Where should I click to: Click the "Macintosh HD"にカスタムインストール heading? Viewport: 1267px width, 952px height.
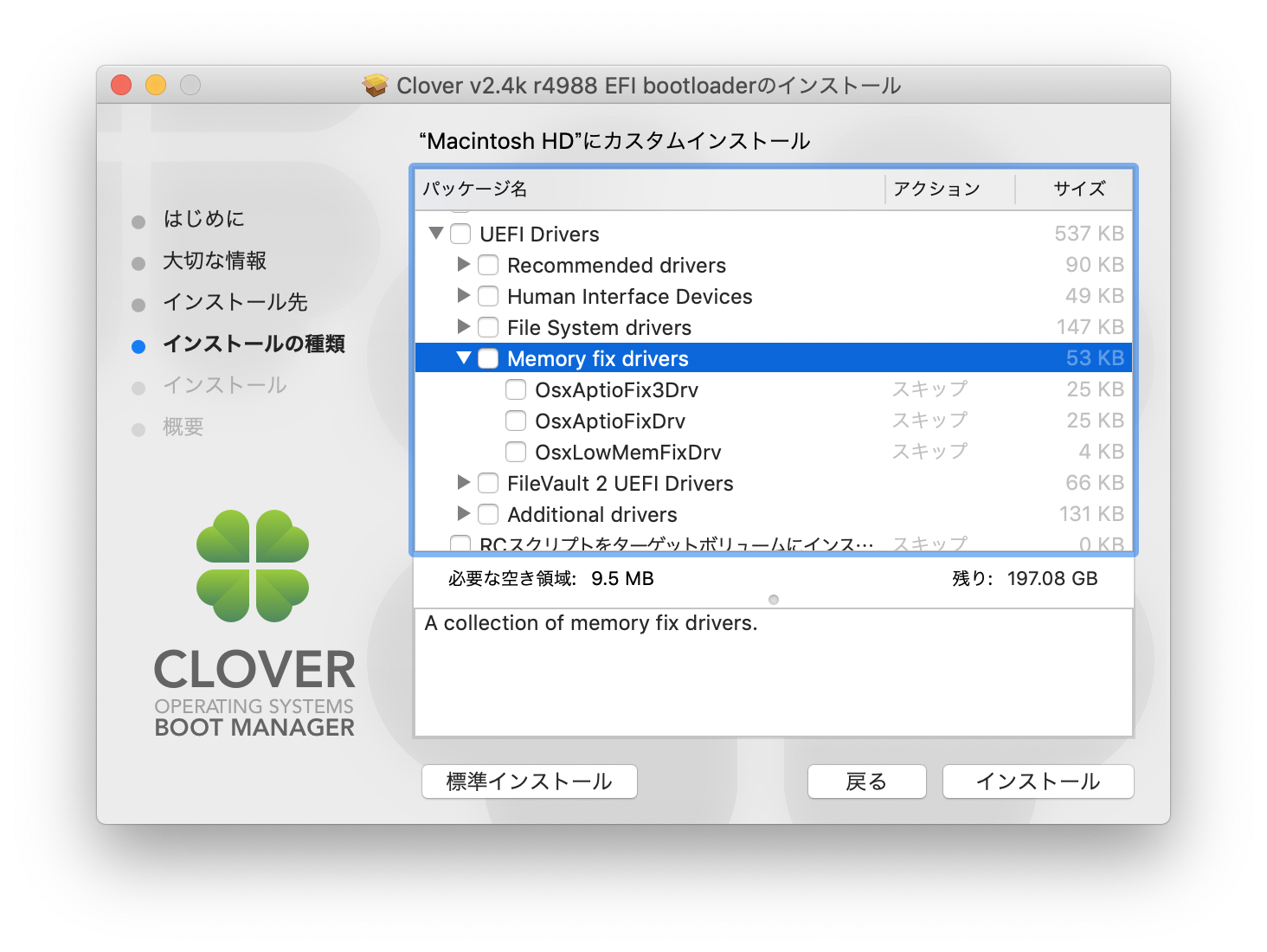(x=614, y=141)
